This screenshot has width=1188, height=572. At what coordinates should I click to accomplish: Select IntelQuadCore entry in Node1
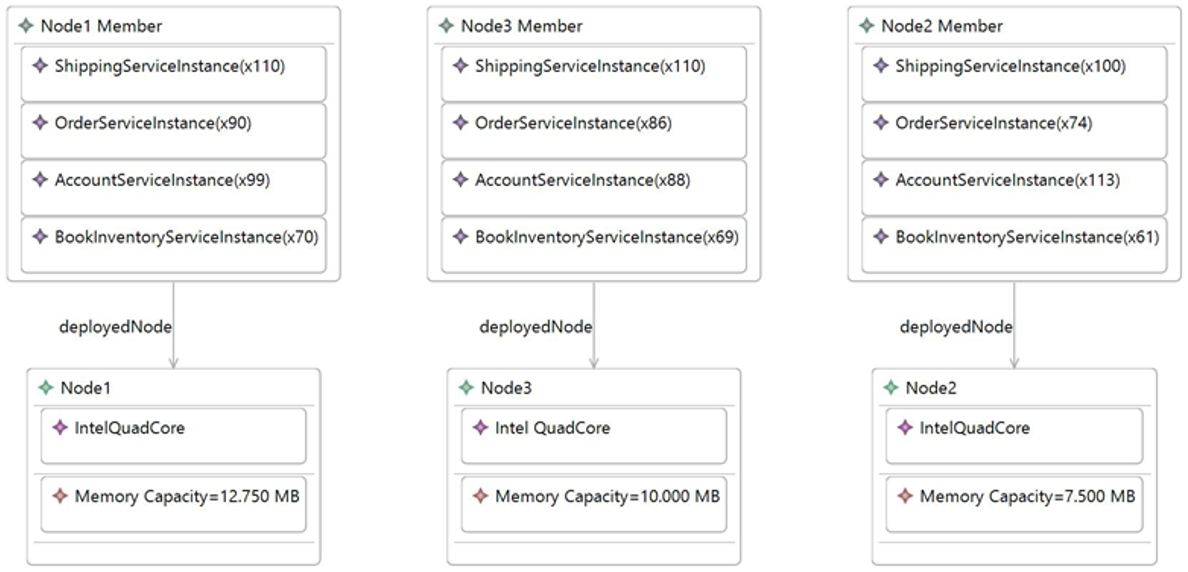pyautogui.click(x=174, y=436)
